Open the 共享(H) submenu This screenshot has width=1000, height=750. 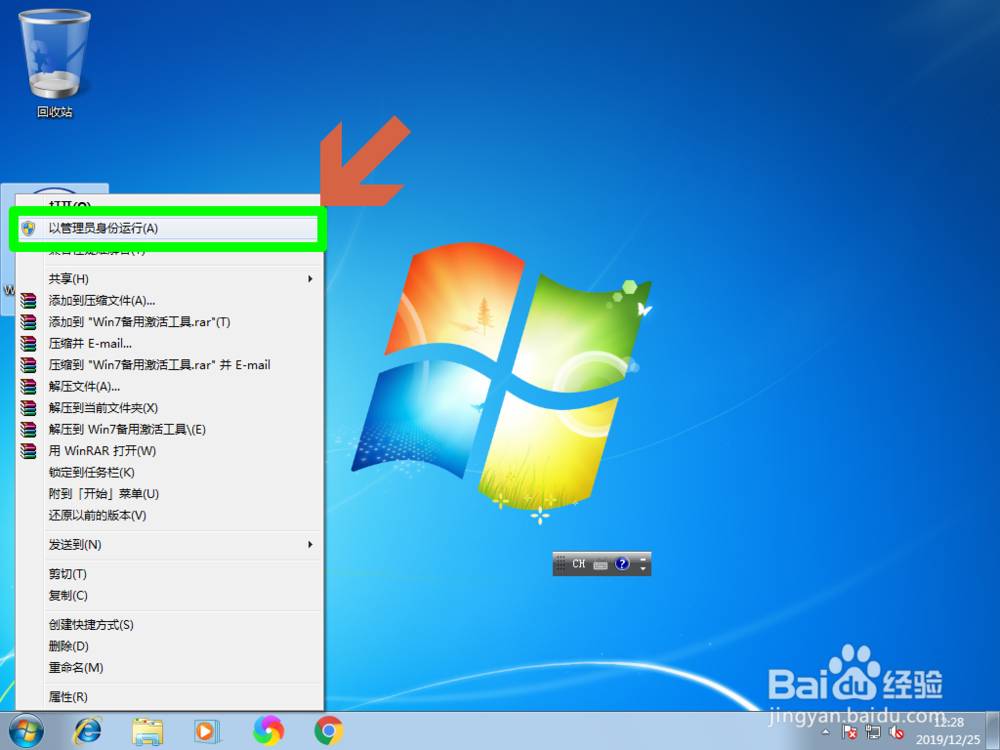click(x=170, y=279)
